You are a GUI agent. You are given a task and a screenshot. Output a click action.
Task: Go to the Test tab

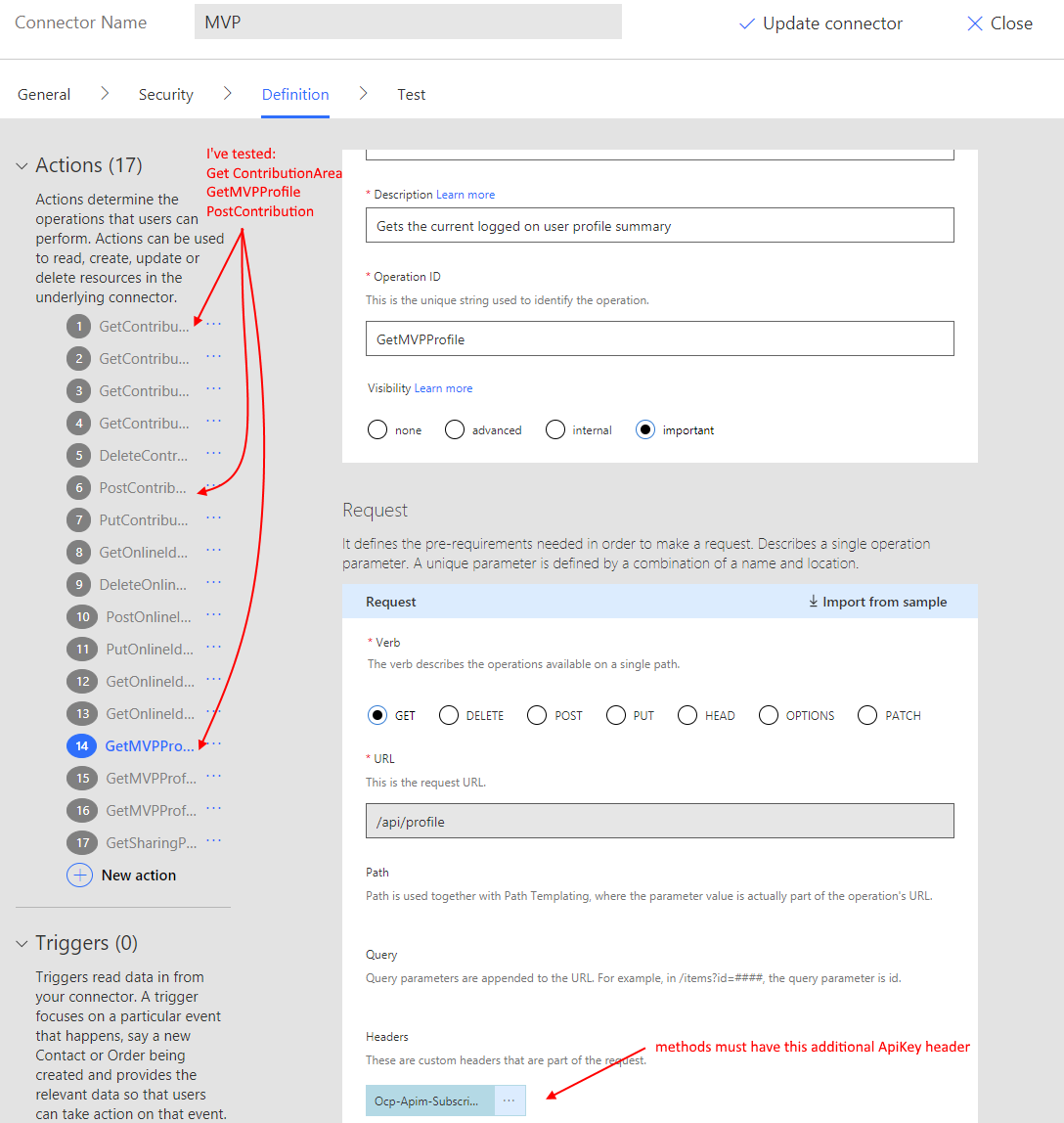point(411,95)
